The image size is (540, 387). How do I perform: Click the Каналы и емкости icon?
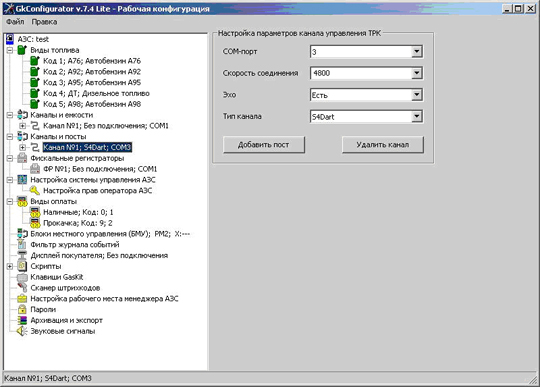[x=22, y=115]
